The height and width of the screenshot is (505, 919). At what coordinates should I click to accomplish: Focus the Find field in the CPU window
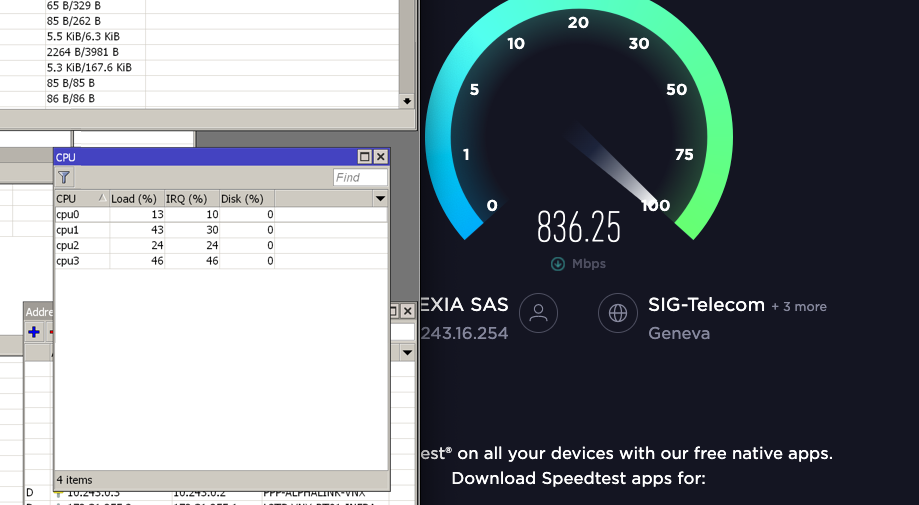(x=360, y=177)
